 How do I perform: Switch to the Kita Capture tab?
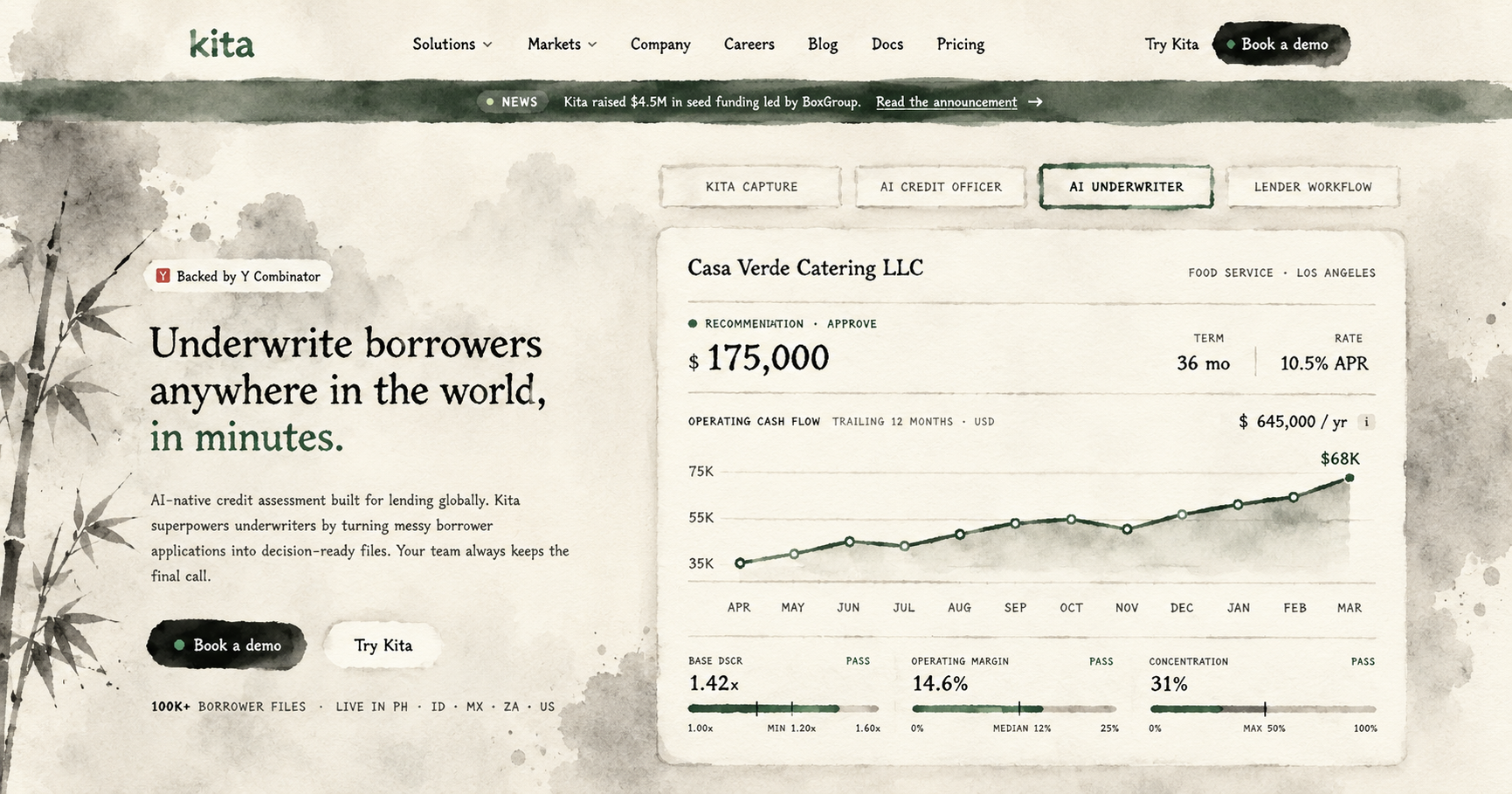(x=751, y=187)
